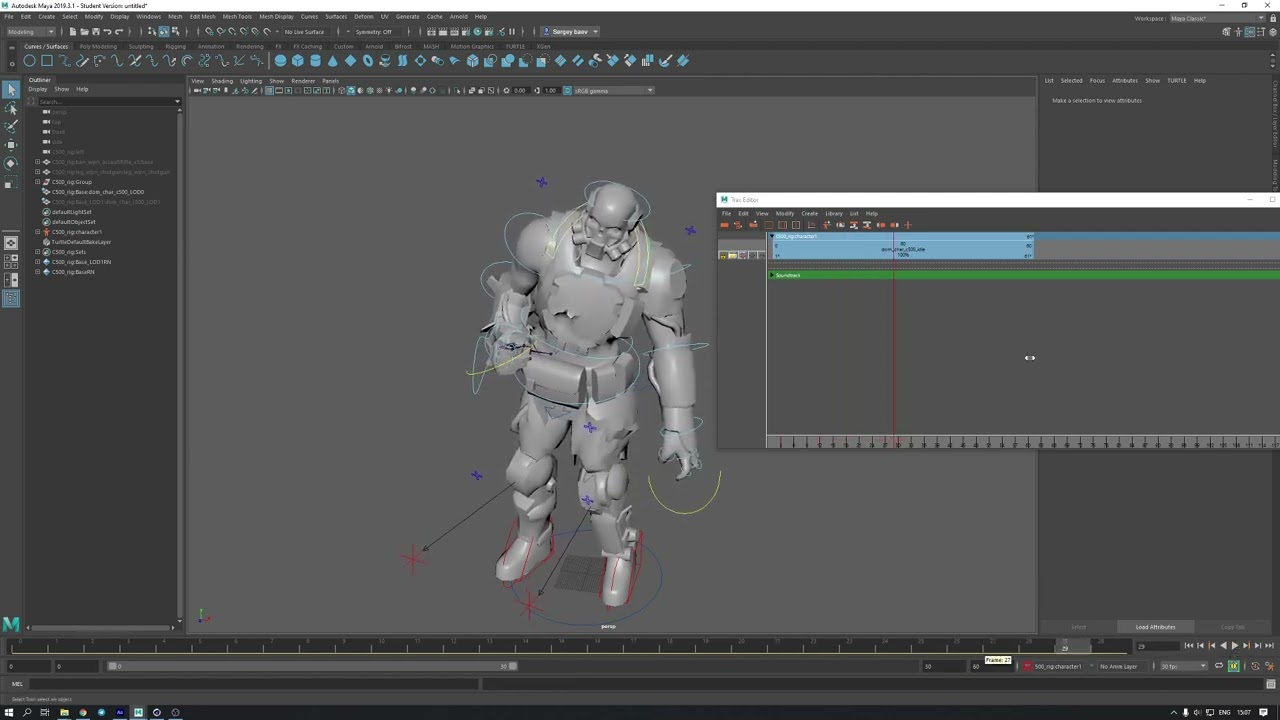The width and height of the screenshot is (1280, 720).
Task: Choose the Rotate tool in toolbox
Action: pyautogui.click(x=11, y=163)
